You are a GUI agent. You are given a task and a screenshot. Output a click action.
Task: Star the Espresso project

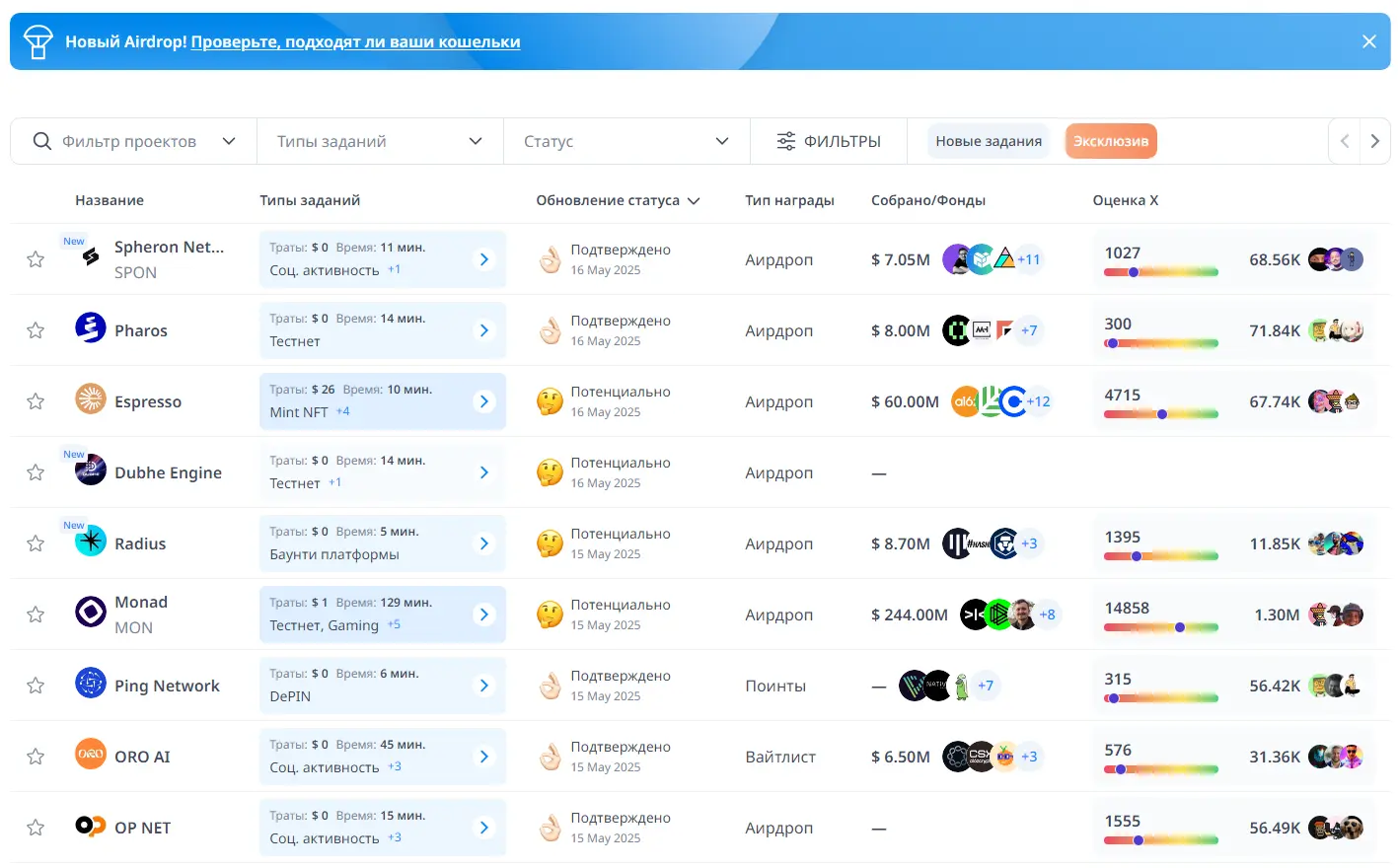(x=36, y=401)
